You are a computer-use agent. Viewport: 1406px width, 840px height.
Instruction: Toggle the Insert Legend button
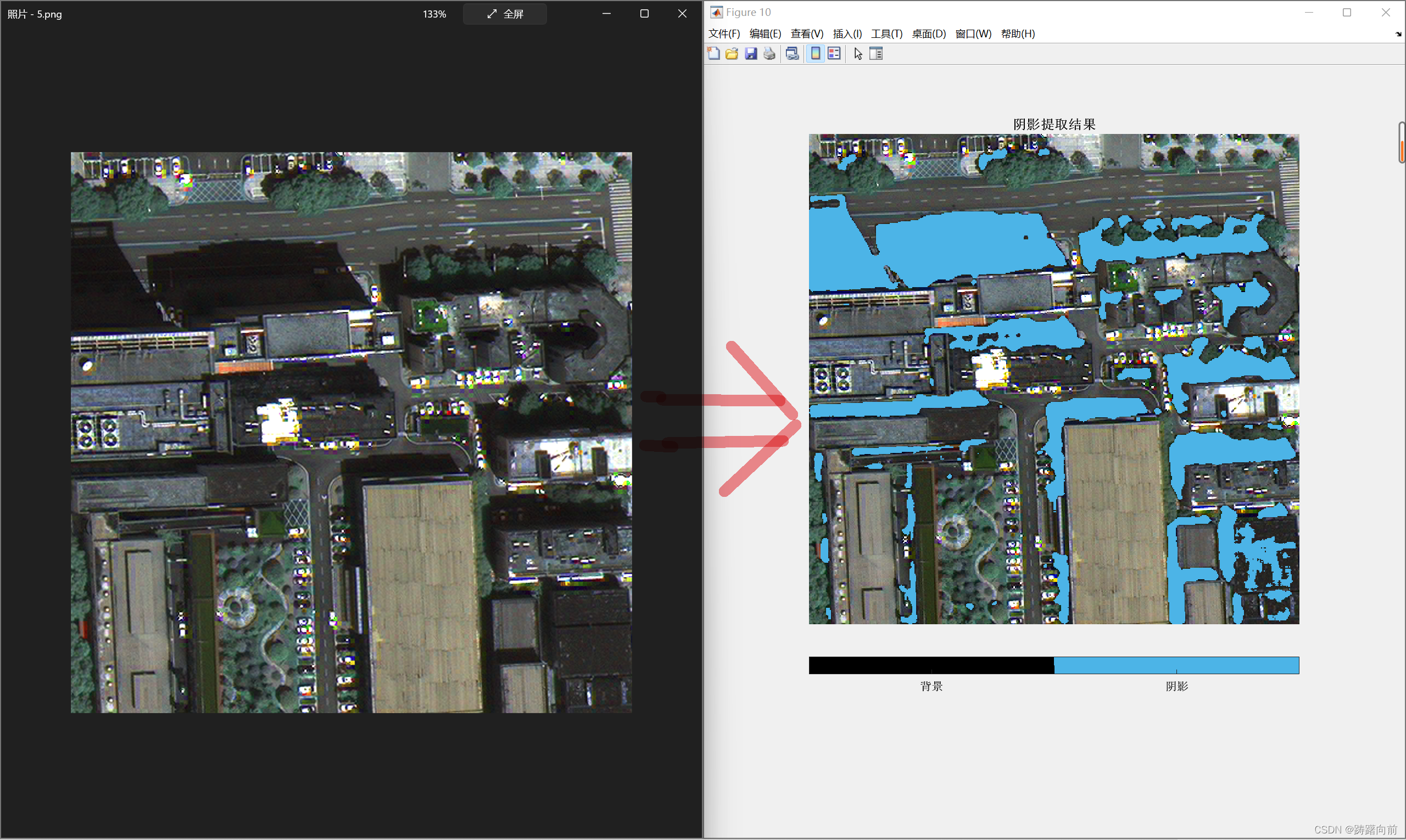point(834,54)
